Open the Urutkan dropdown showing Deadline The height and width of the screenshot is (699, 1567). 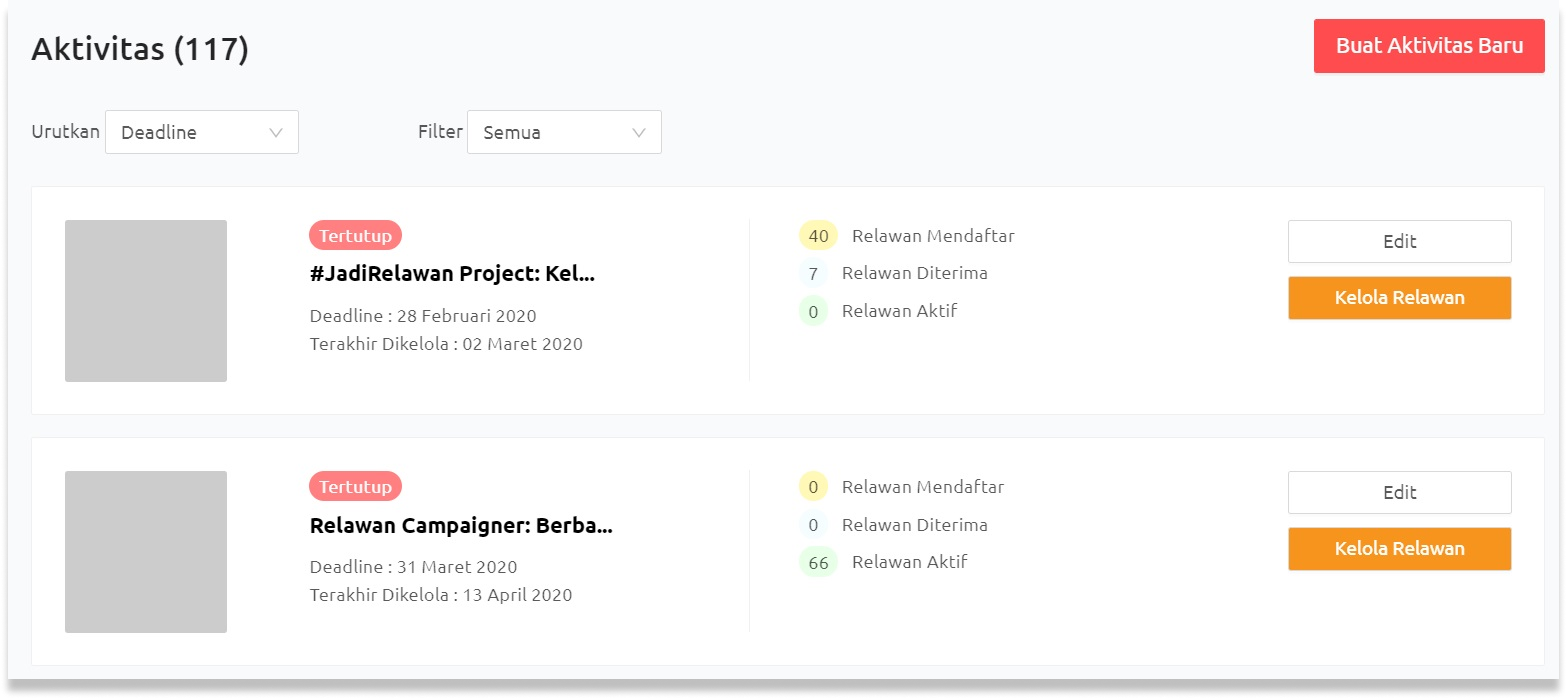(x=201, y=132)
